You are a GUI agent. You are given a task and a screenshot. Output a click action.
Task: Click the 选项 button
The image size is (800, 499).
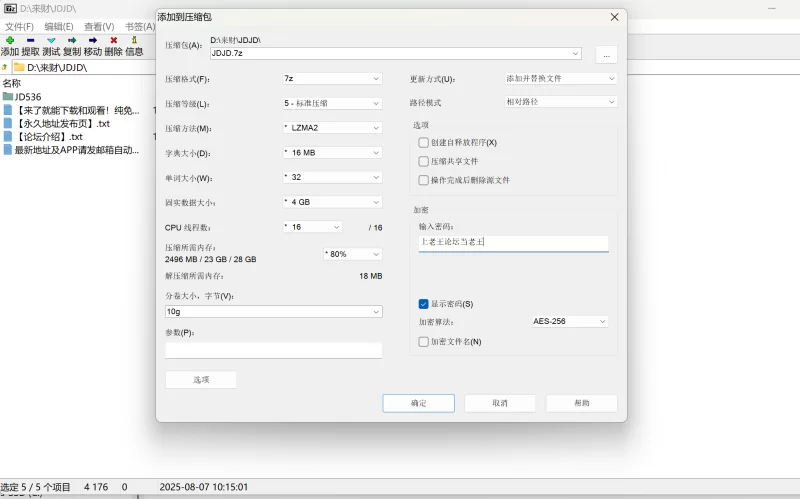point(201,380)
